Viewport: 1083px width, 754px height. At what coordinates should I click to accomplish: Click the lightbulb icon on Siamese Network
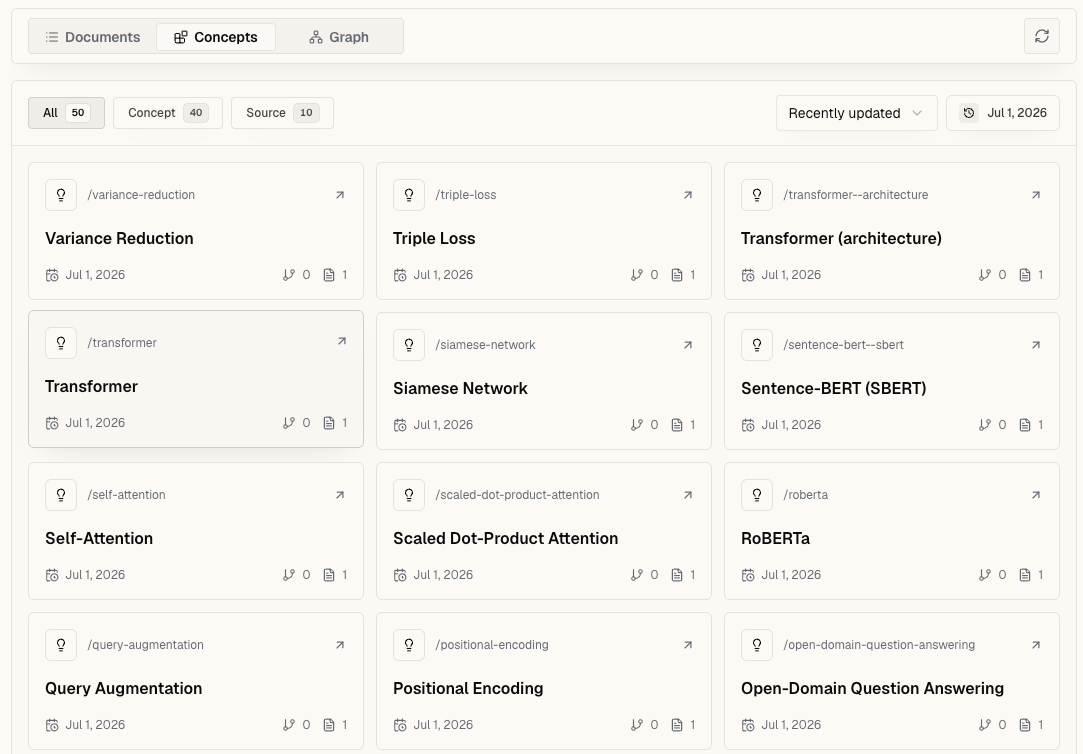pyautogui.click(x=409, y=345)
